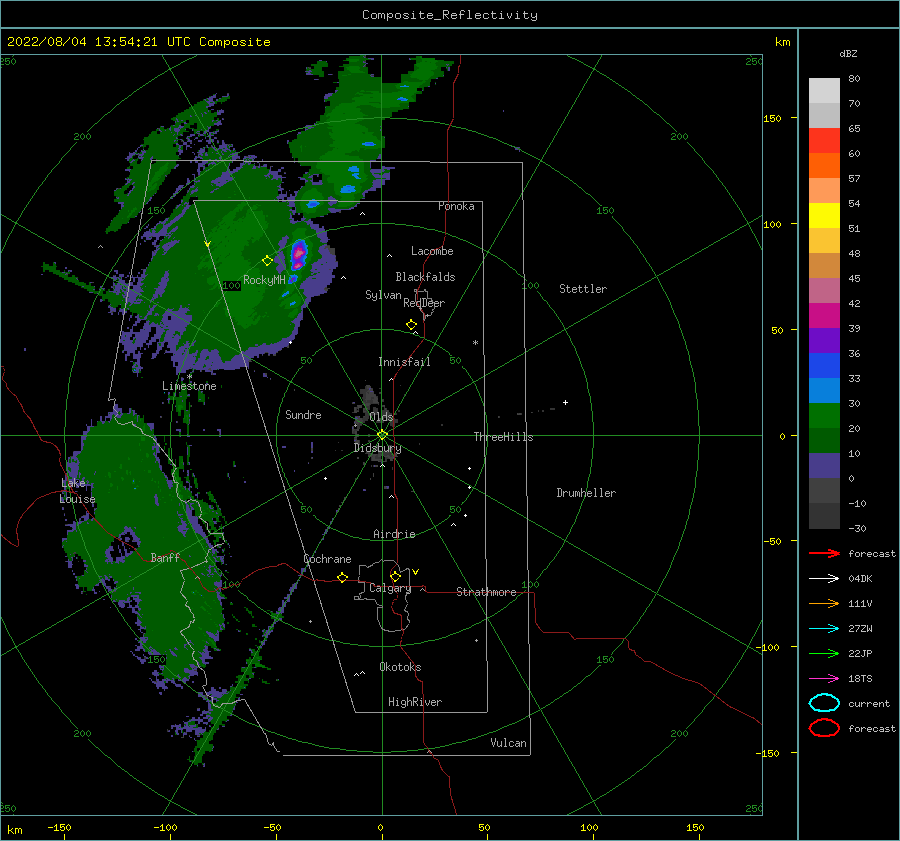This screenshot has width=900, height=841.
Task: Click the 54 dBZ yellow color swatch
Action: pyautogui.click(x=824, y=215)
